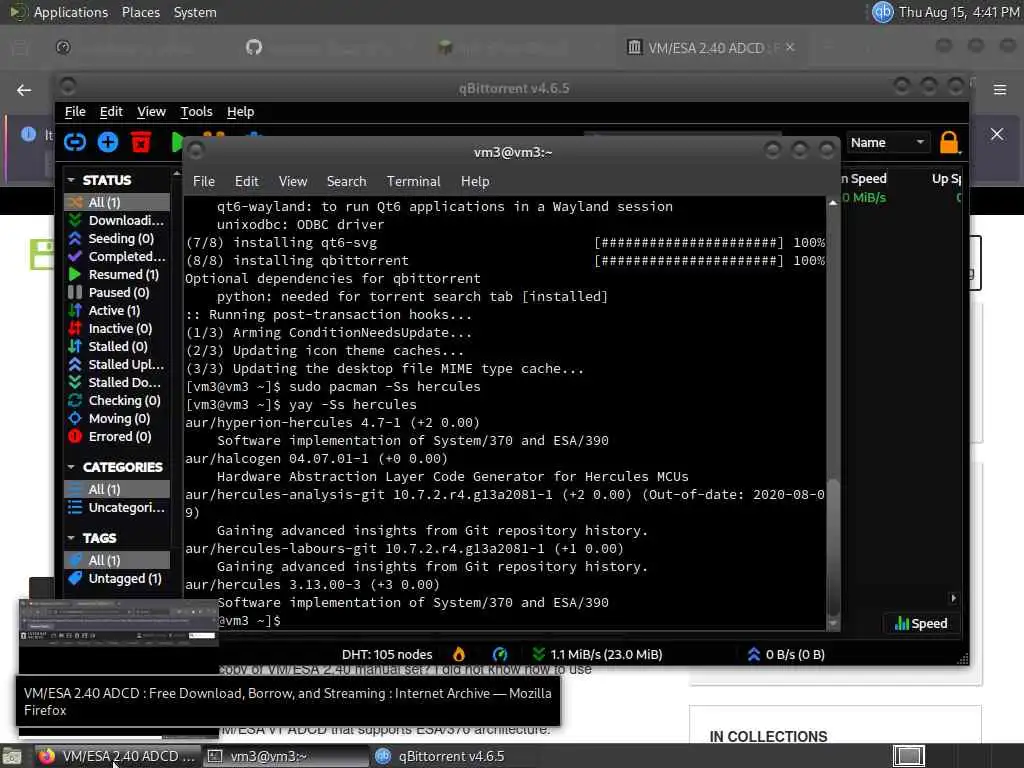Click the Firefox back arrow button
Image resolution: width=1024 pixels, height=768 pixels.
tap(24, 90)
